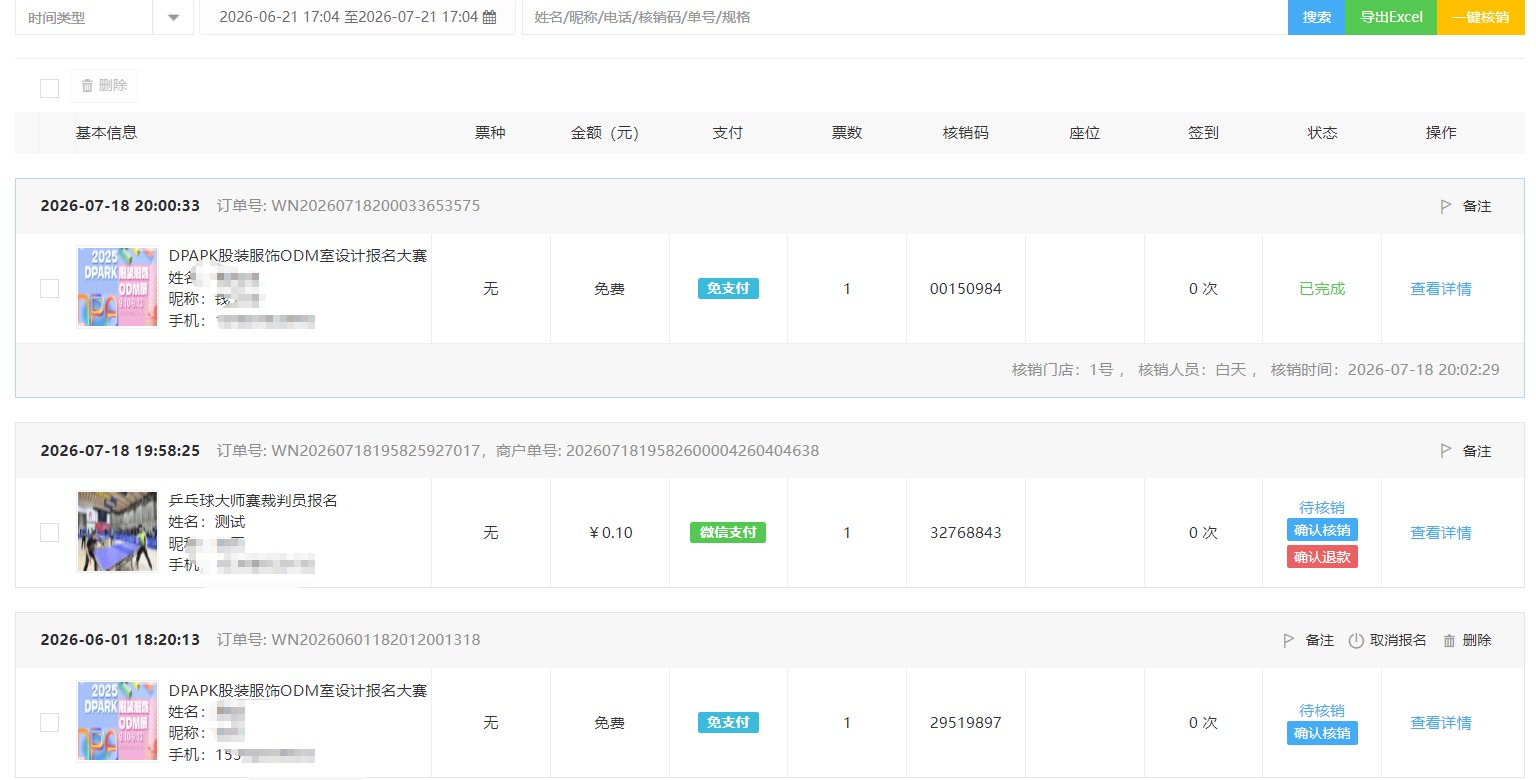Click 待核销 status on the 32768843 row

pyautogui.click(x=1322, y=507)
